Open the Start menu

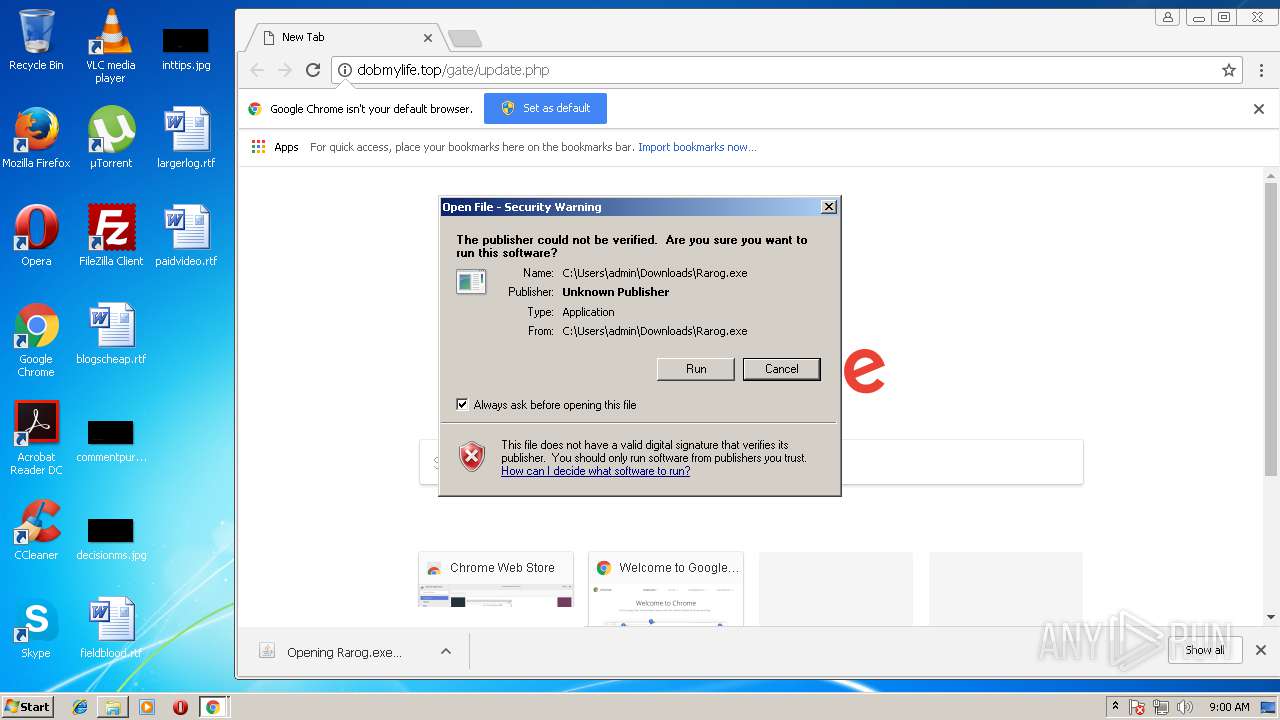tap(27, 707)
